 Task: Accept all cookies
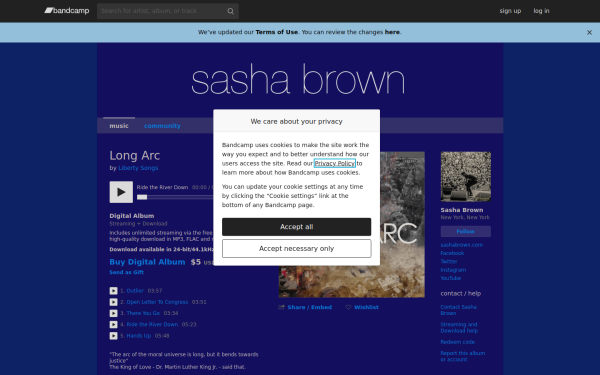coord(297,227)
